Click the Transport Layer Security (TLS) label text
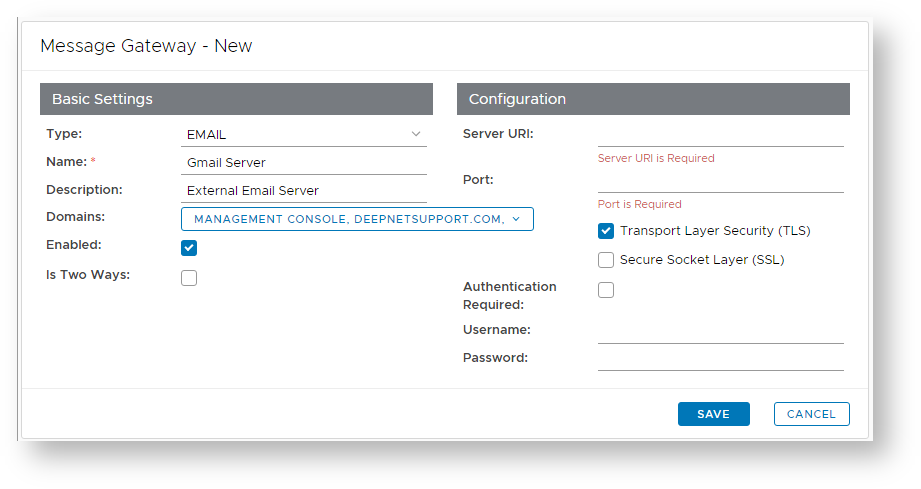Screen dimensions: 921x489 715,231
